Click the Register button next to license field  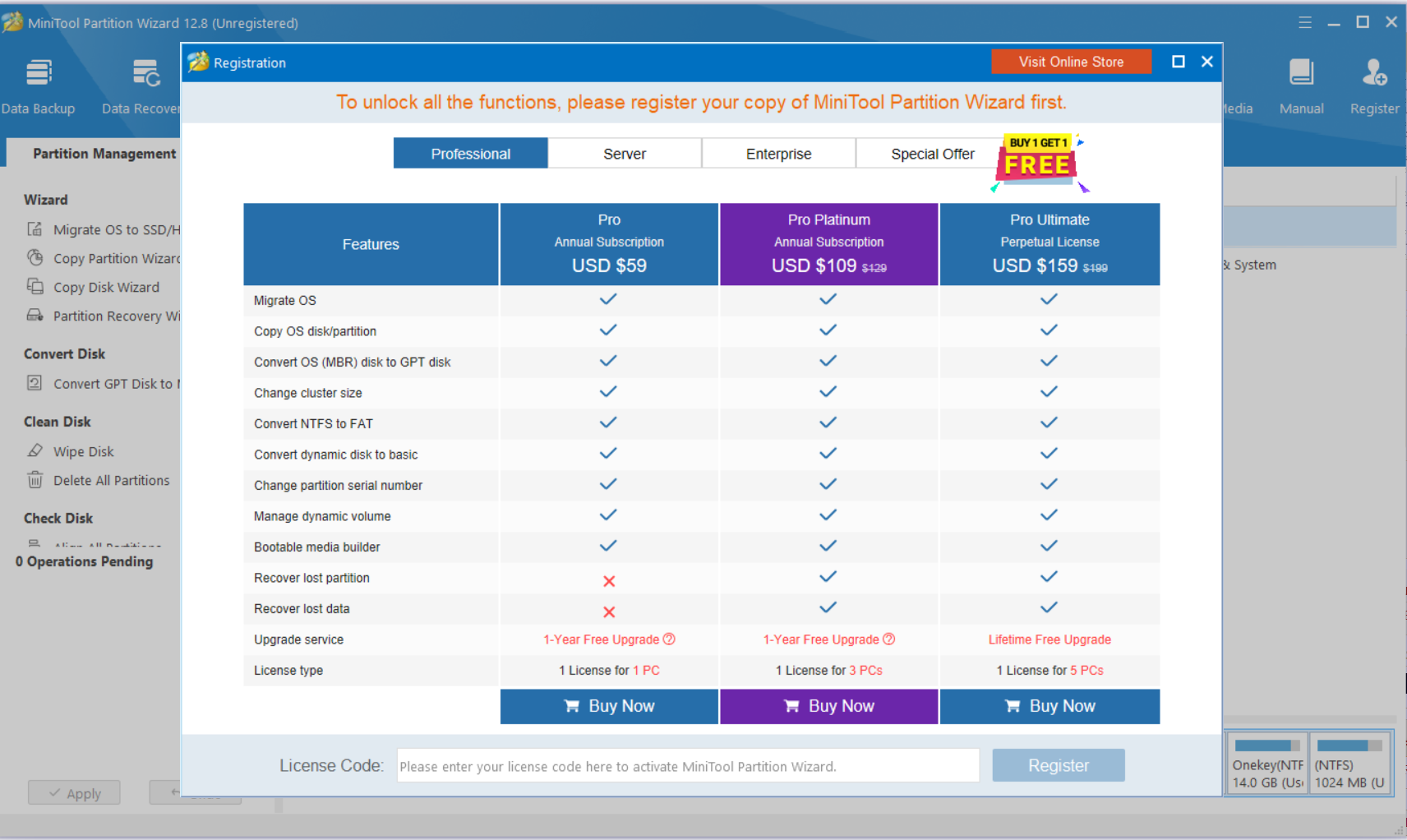[x=1059, y=765]
